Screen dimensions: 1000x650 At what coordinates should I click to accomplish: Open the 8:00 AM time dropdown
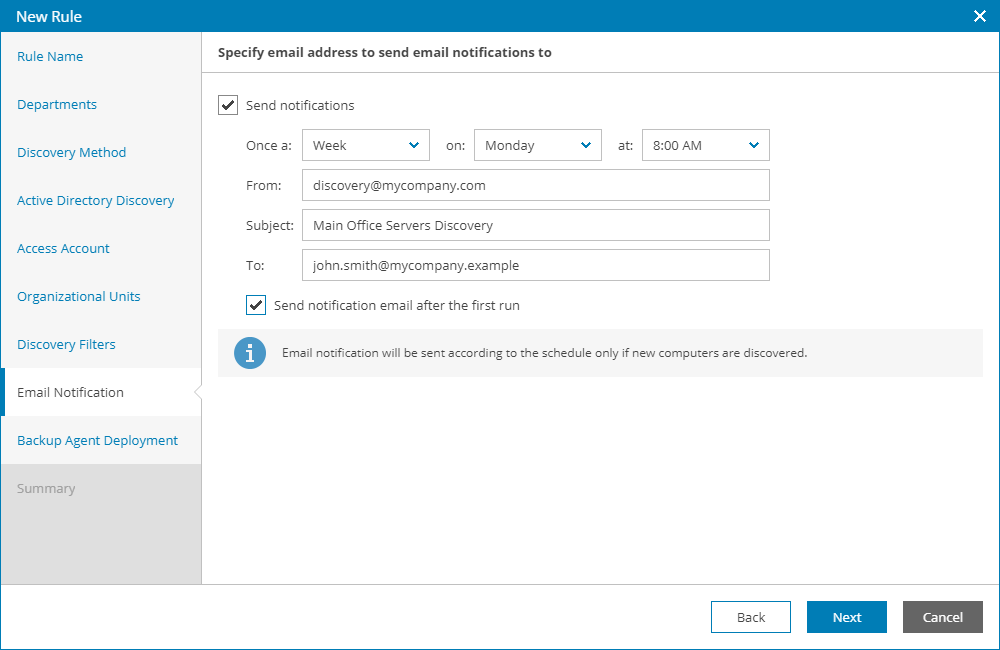[x=705, y=145]
